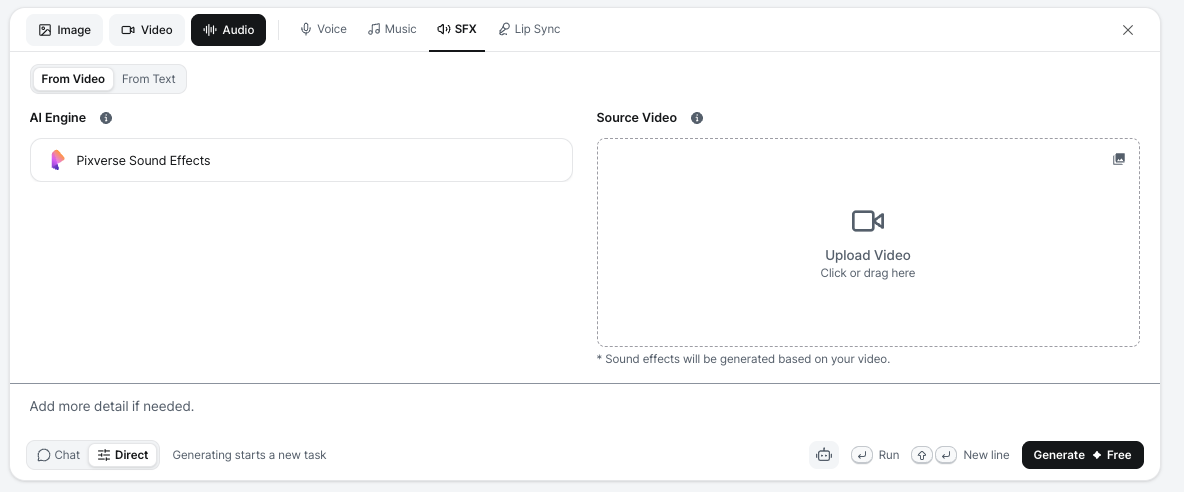Show AI Engine info tooltip icon

(106, 118)
